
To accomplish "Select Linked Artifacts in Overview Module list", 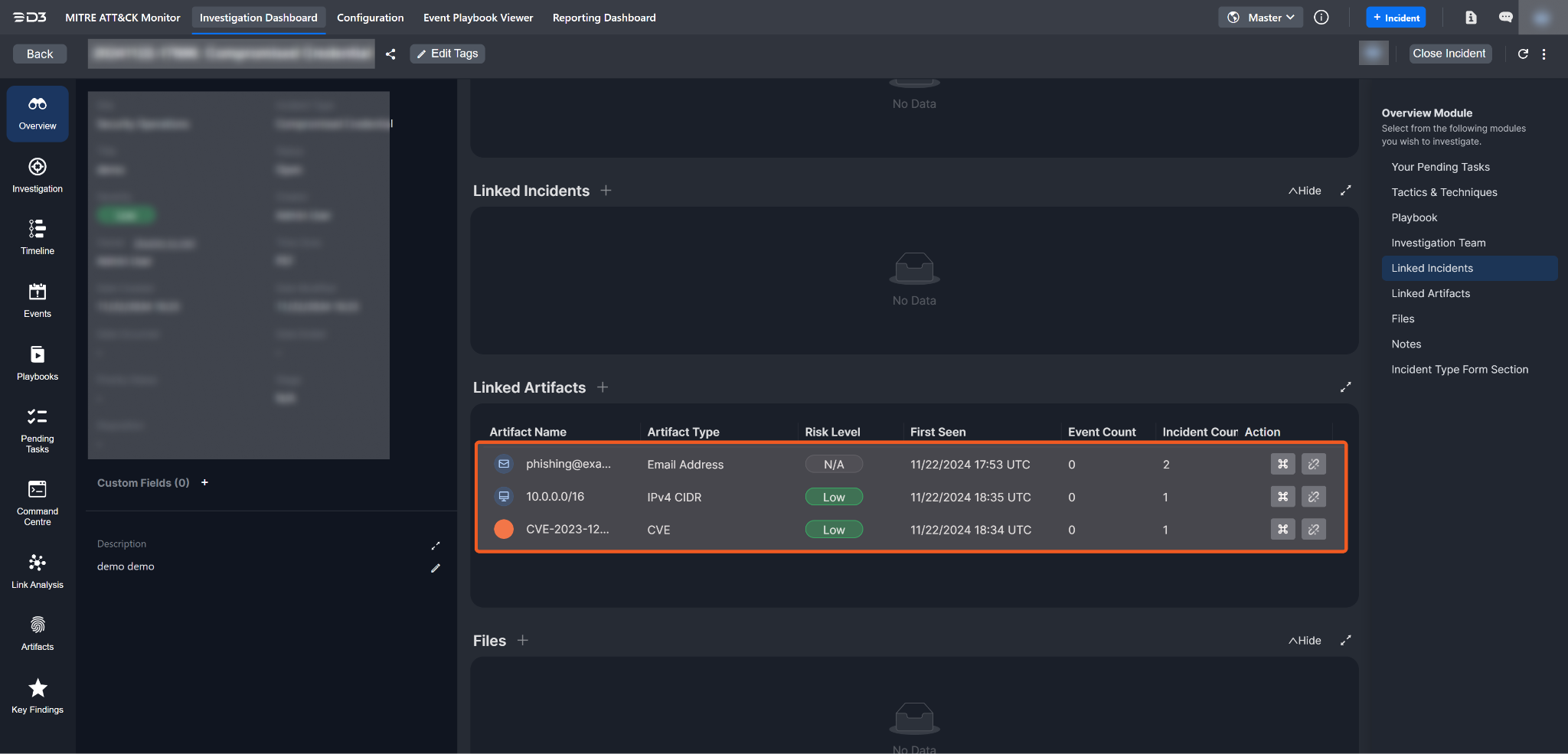I will tap(1430, 293).
